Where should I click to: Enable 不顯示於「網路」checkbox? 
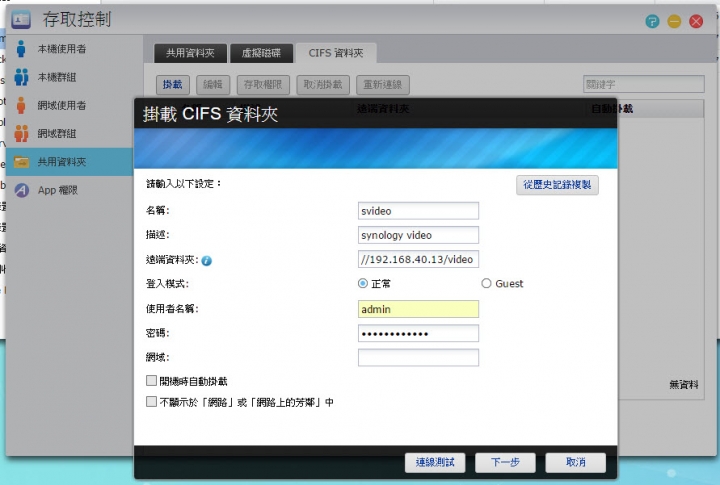pyautogui.click(x=151, y=402)
